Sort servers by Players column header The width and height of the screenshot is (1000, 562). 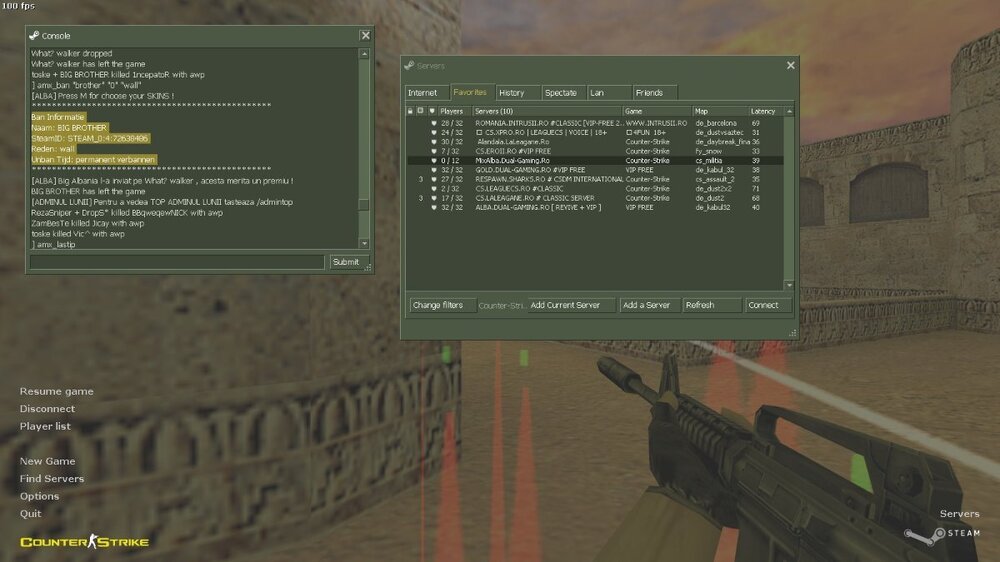[x=454, y=111]
